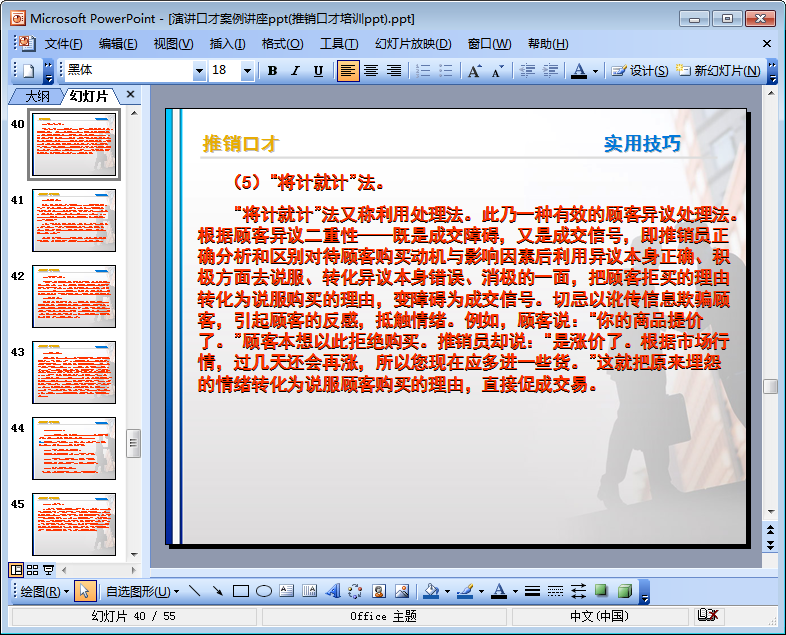Open the 窗口(W) menu

click(489, 44)
